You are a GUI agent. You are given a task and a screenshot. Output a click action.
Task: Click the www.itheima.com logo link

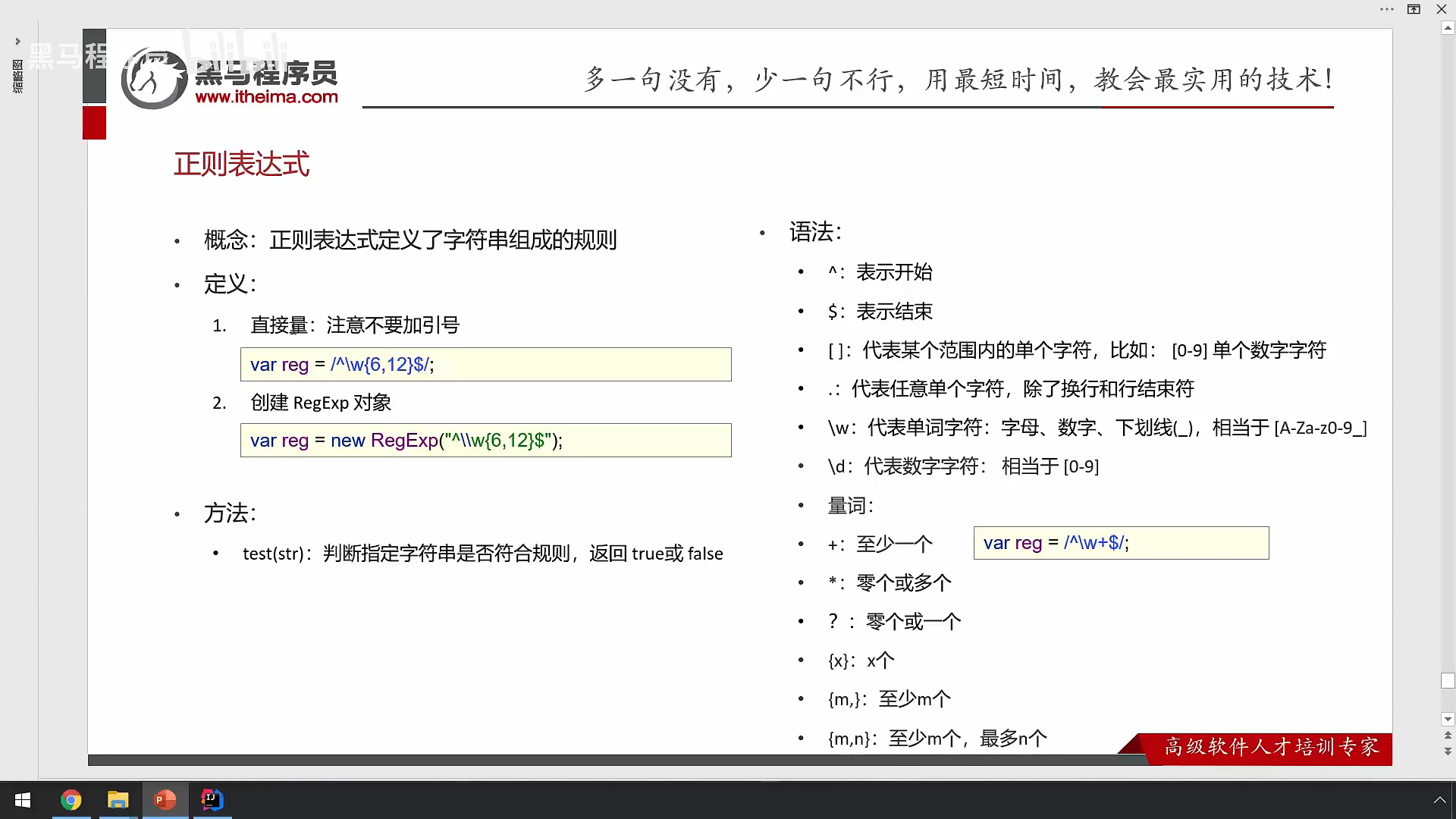point(266,97)
